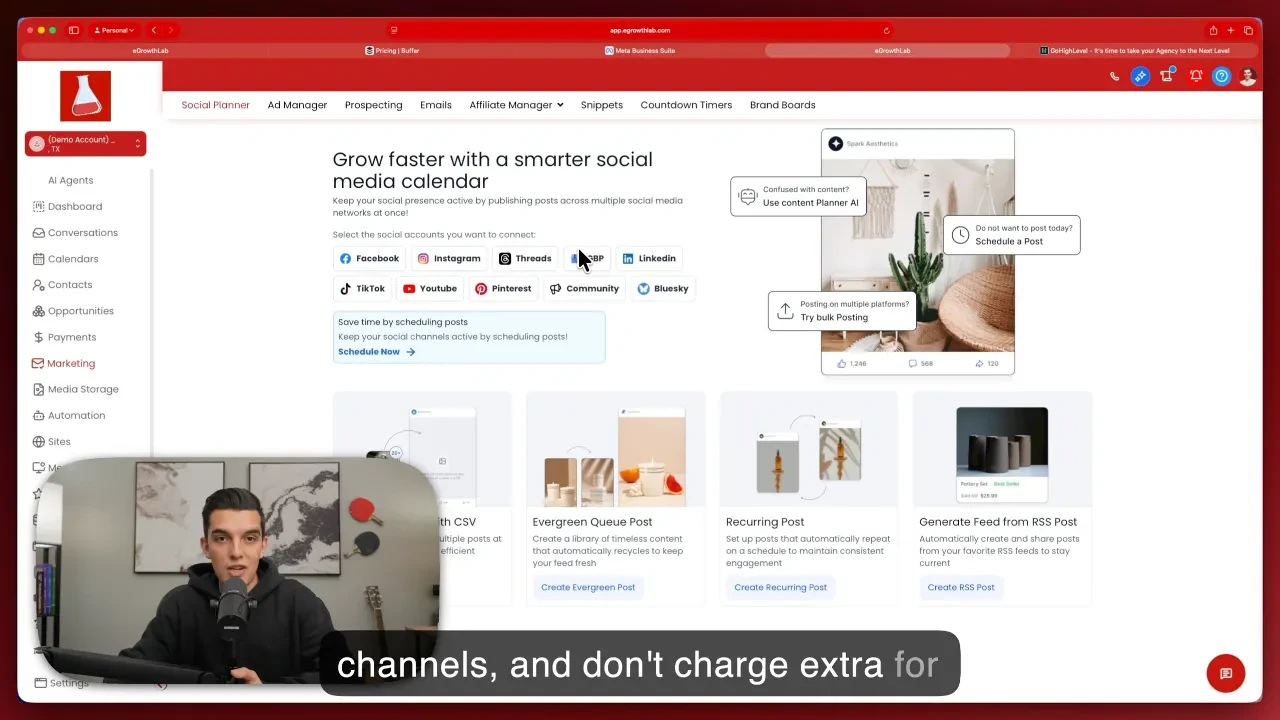Click Create RSS Post button

click(x=961, y=587)
